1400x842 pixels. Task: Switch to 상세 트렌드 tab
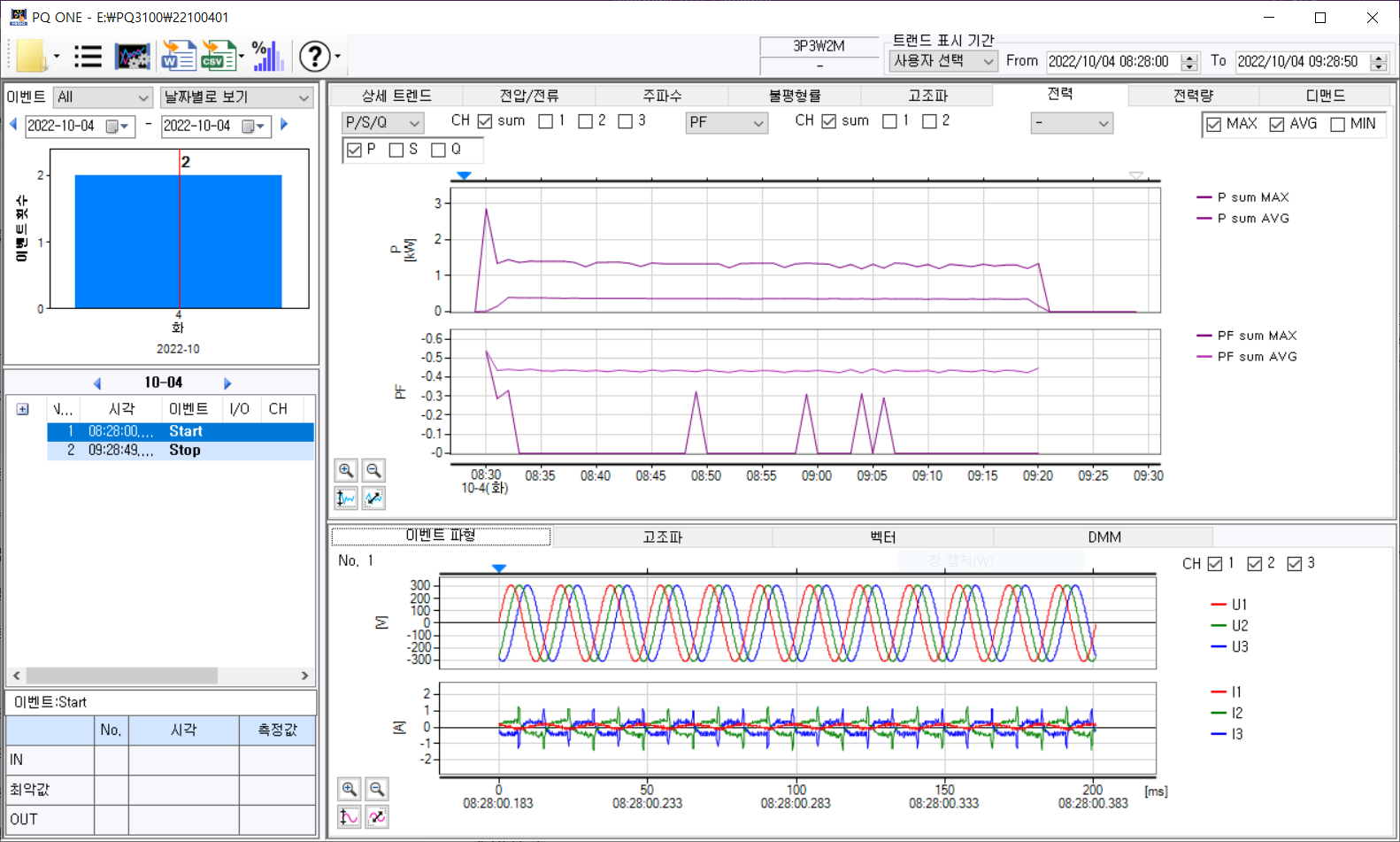point(396,96)
